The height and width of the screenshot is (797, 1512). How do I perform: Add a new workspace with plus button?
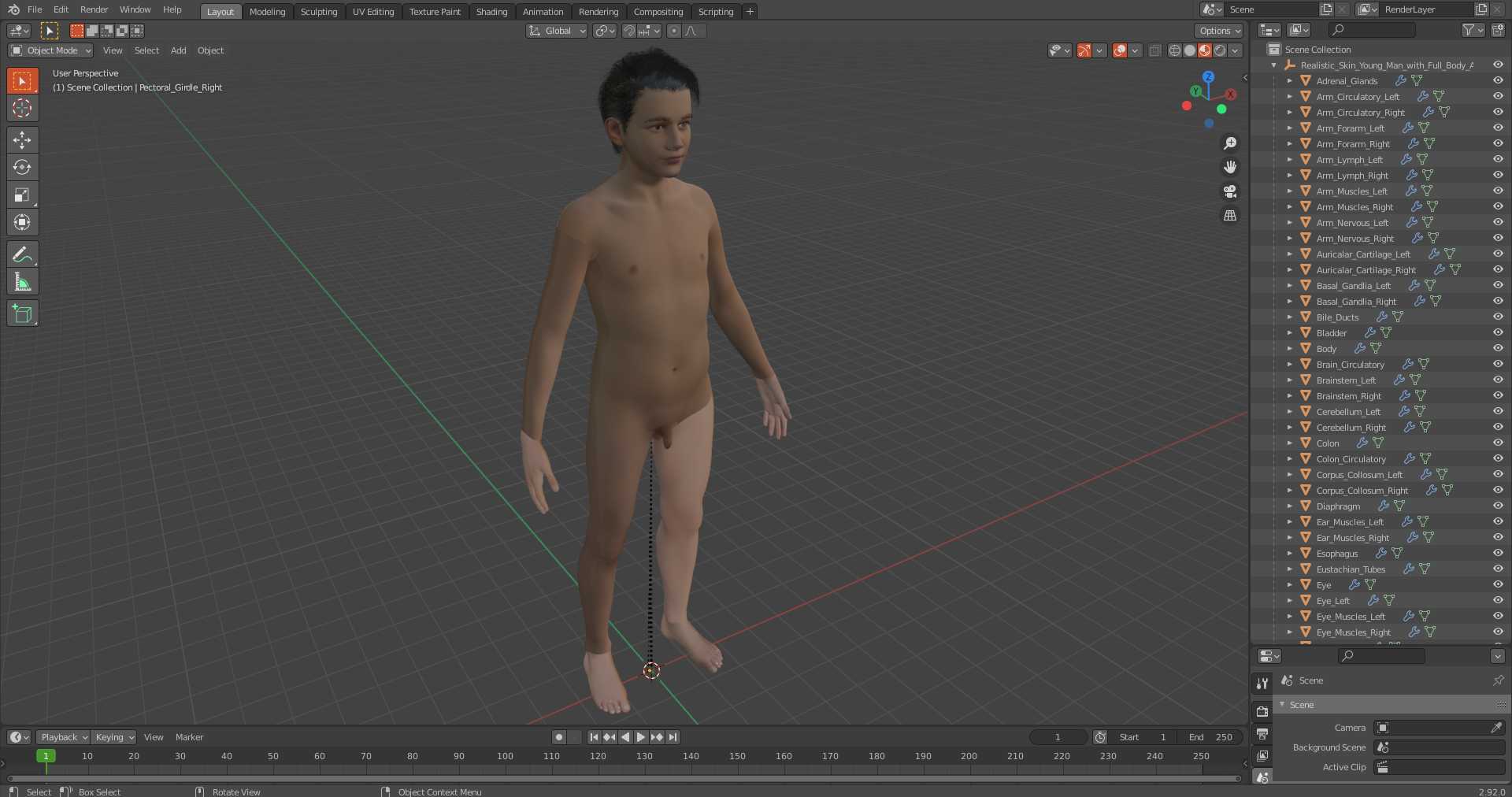point(750,11)
